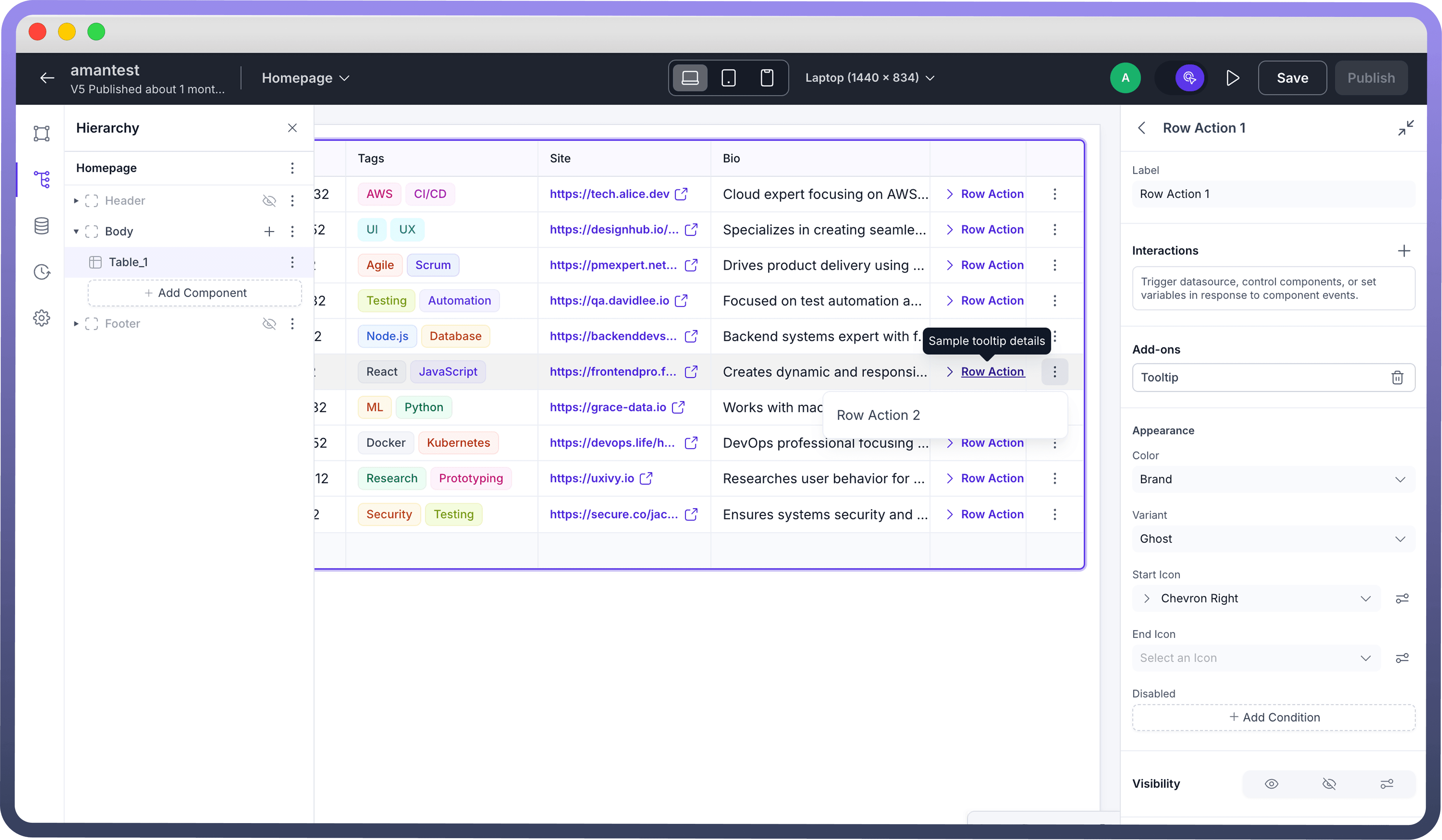Viewport: 1442px width, 840px height.
Task: Add a new interaction with plus icon
Action: [1403, 250]
